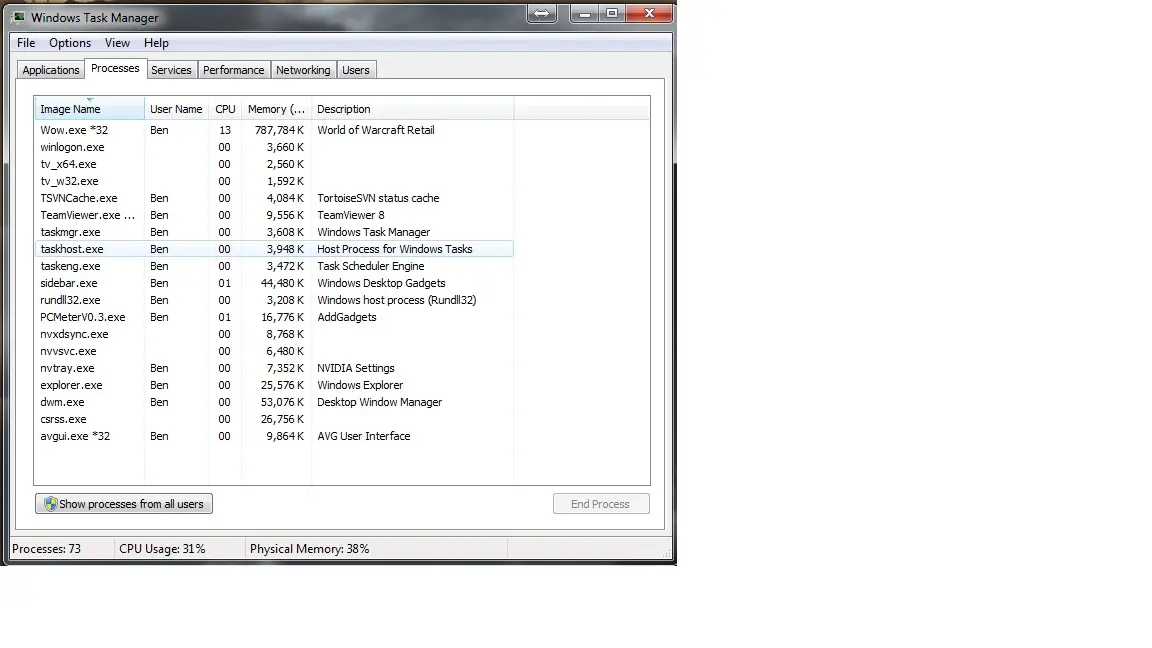
Task: Sort by the Memory column header
Action: (276, 109)
